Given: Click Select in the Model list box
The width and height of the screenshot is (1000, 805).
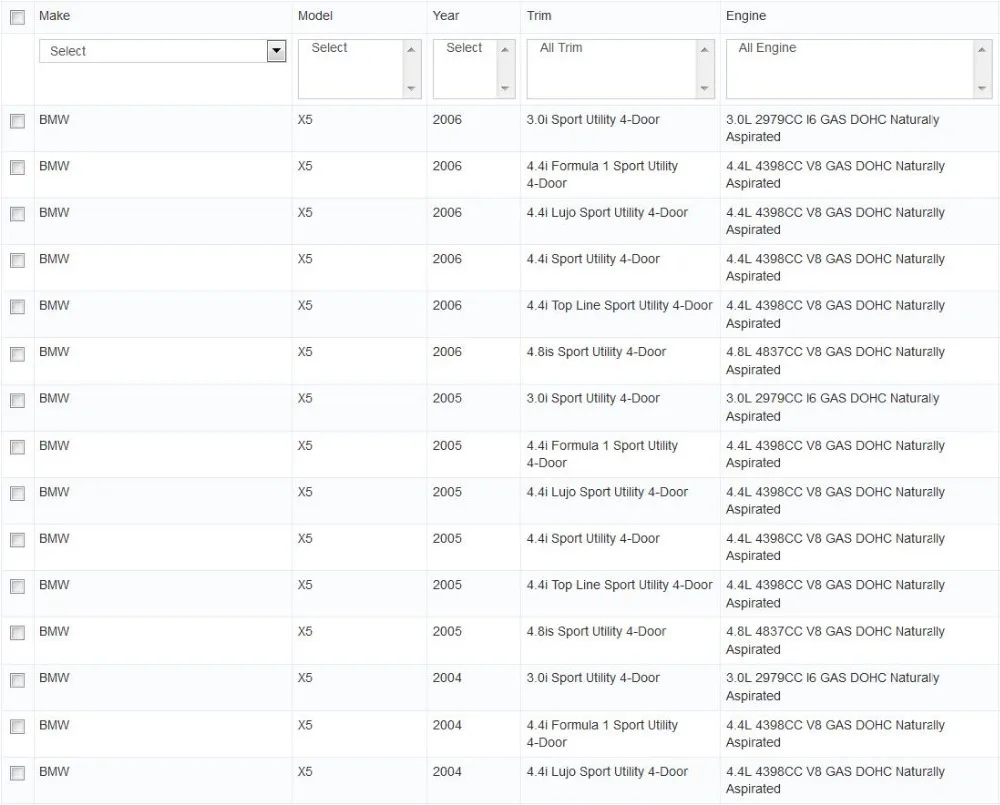Looking at the screenshot, I should coord(329,48).
